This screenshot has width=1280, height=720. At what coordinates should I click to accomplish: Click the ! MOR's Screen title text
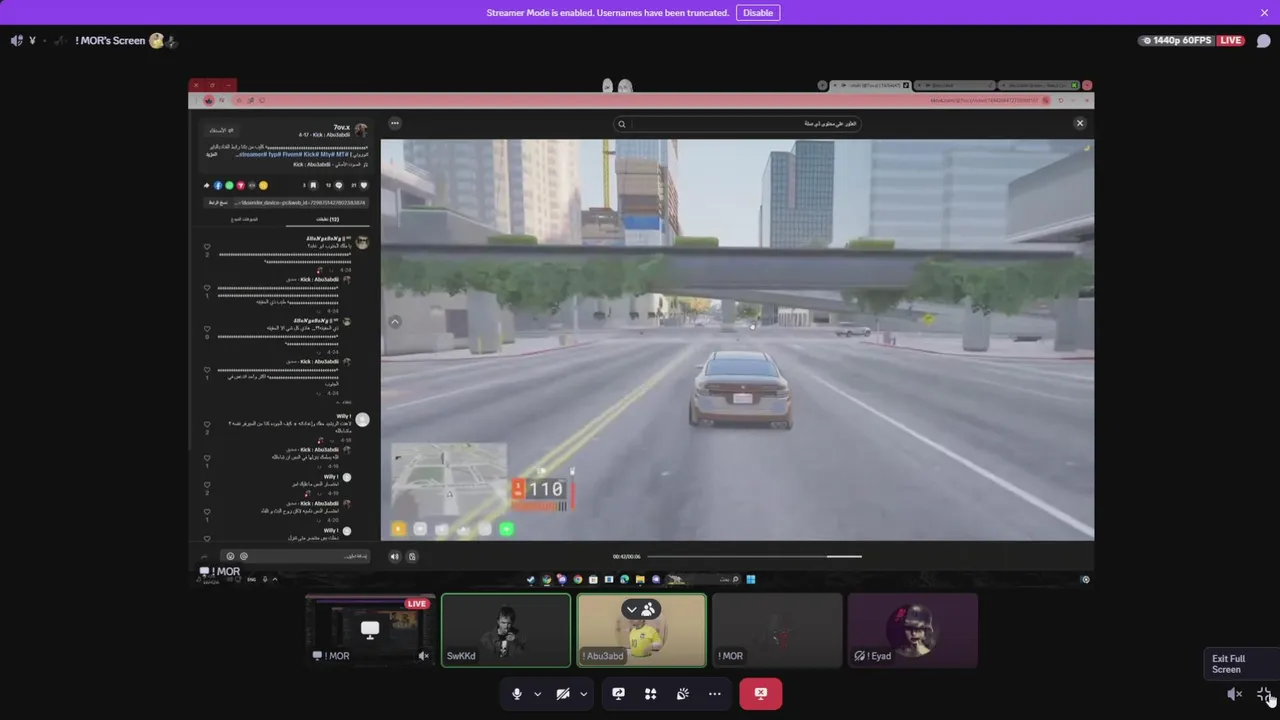pos(110,41)
